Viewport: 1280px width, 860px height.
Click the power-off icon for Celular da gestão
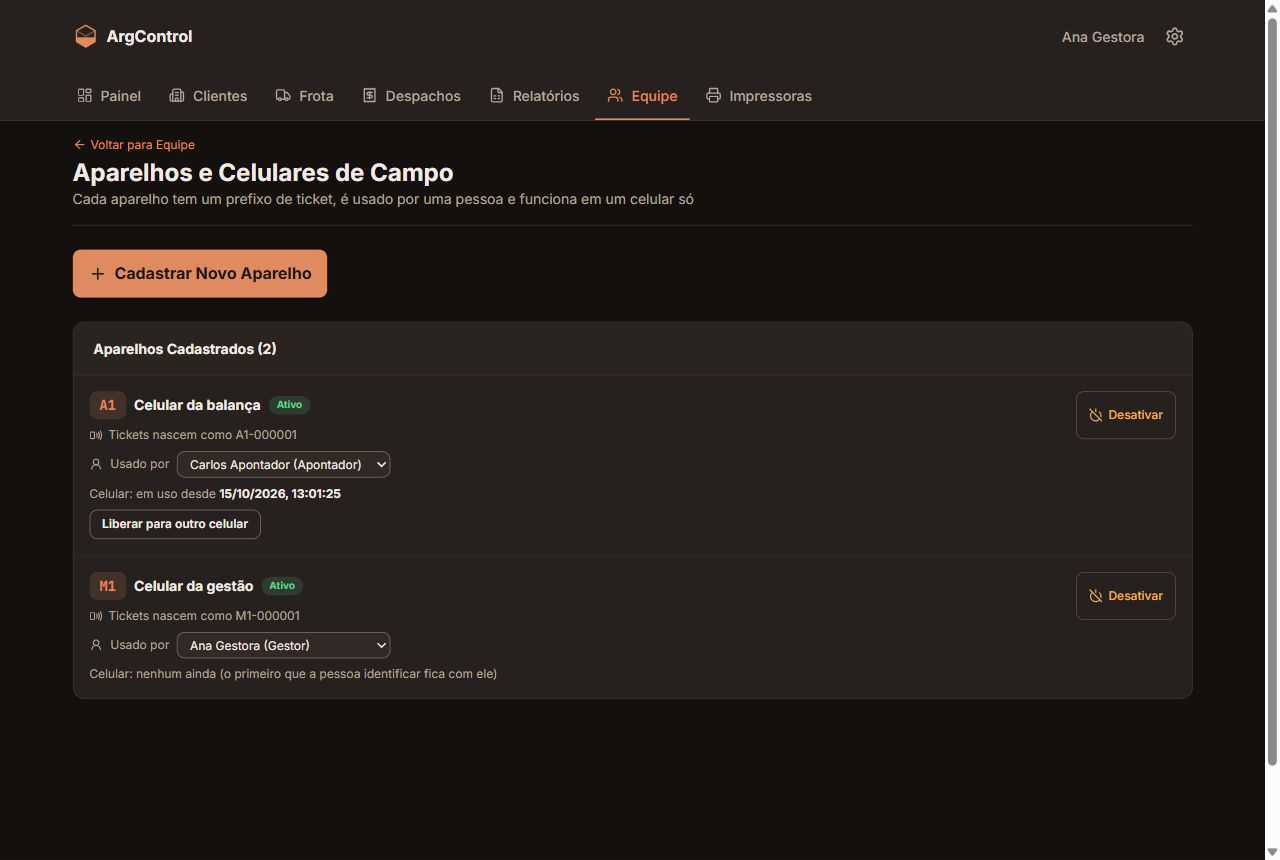click(1096, 596)
